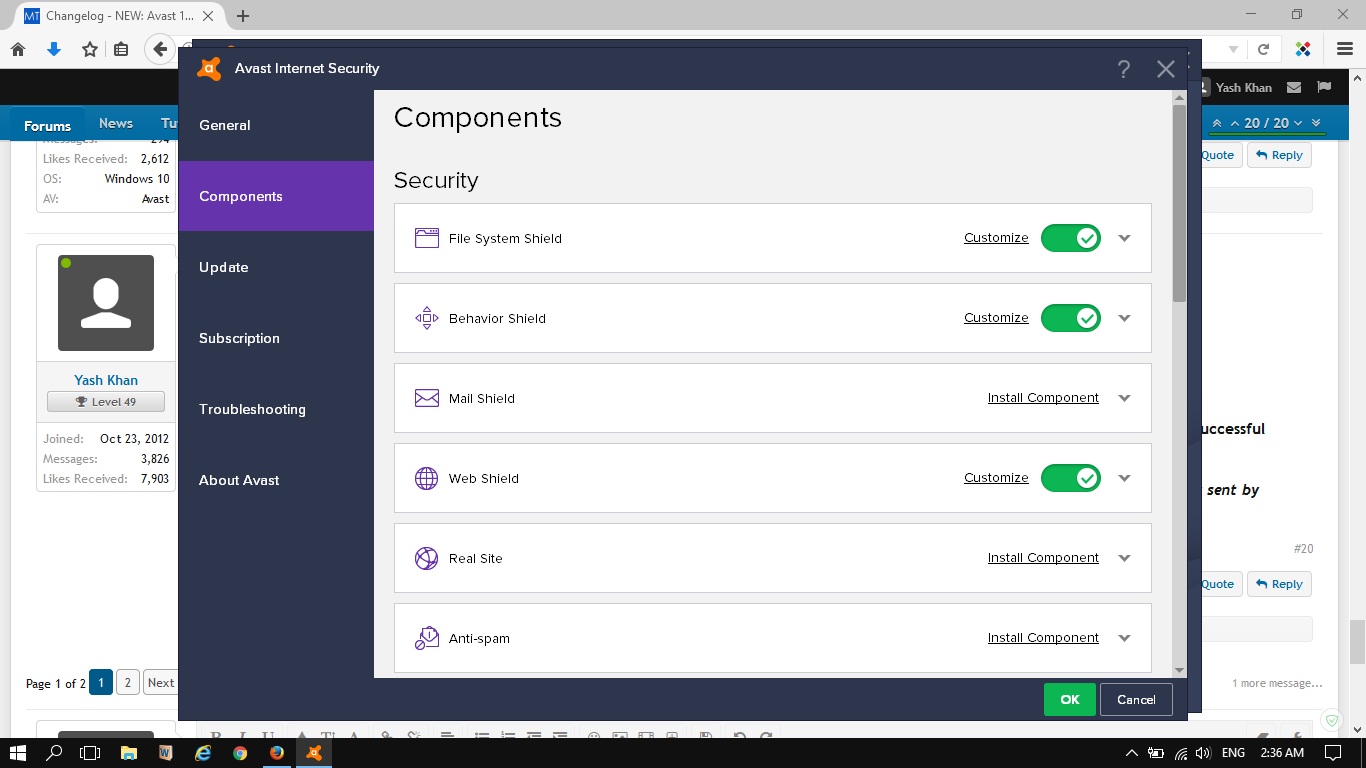Click Customize for Behavior Shield
Viewport: 1366px width, 768px height.
tap(996, 318)
